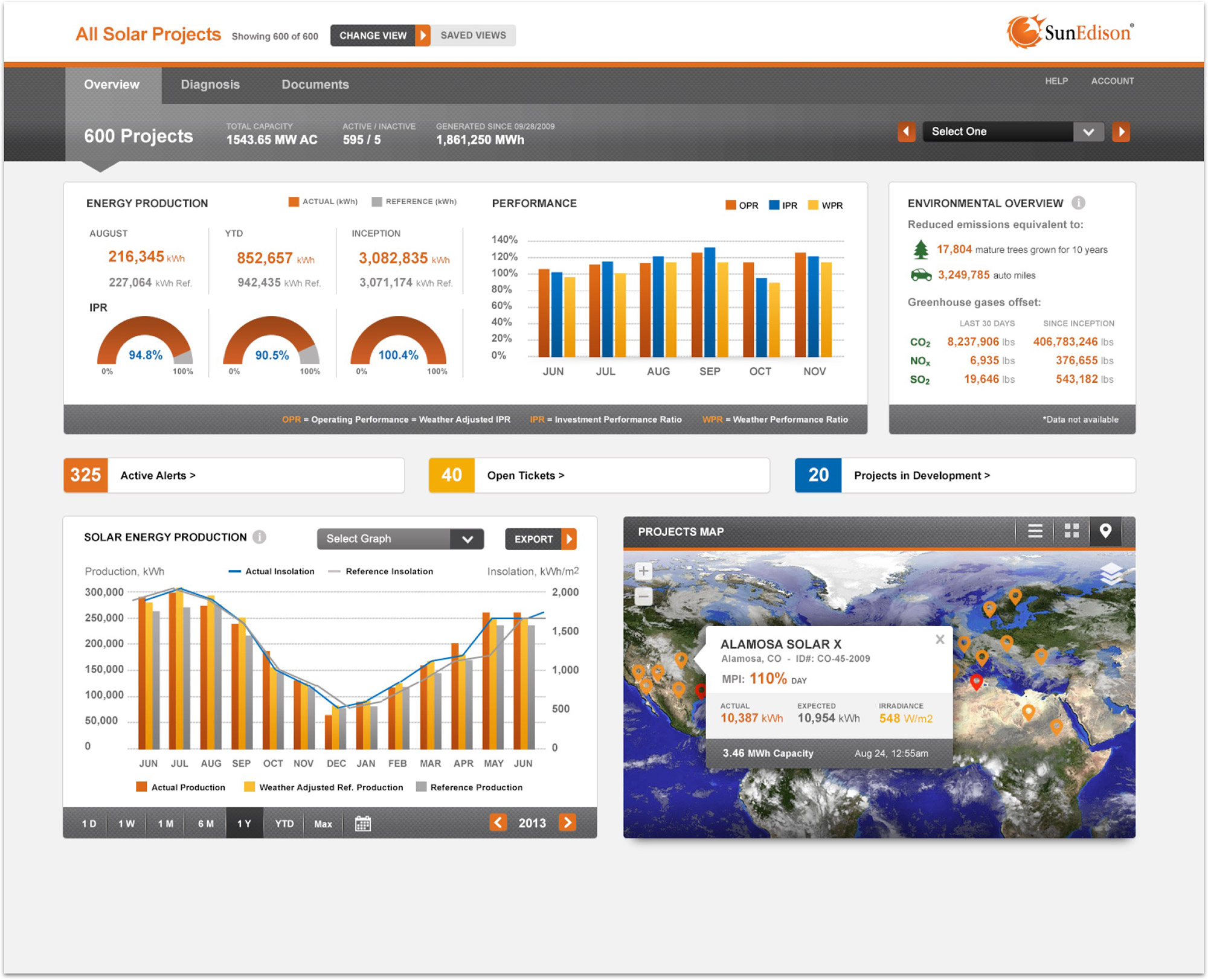Switch to the Diagnosis tab

pyautogui.click(x=210, y=85)
